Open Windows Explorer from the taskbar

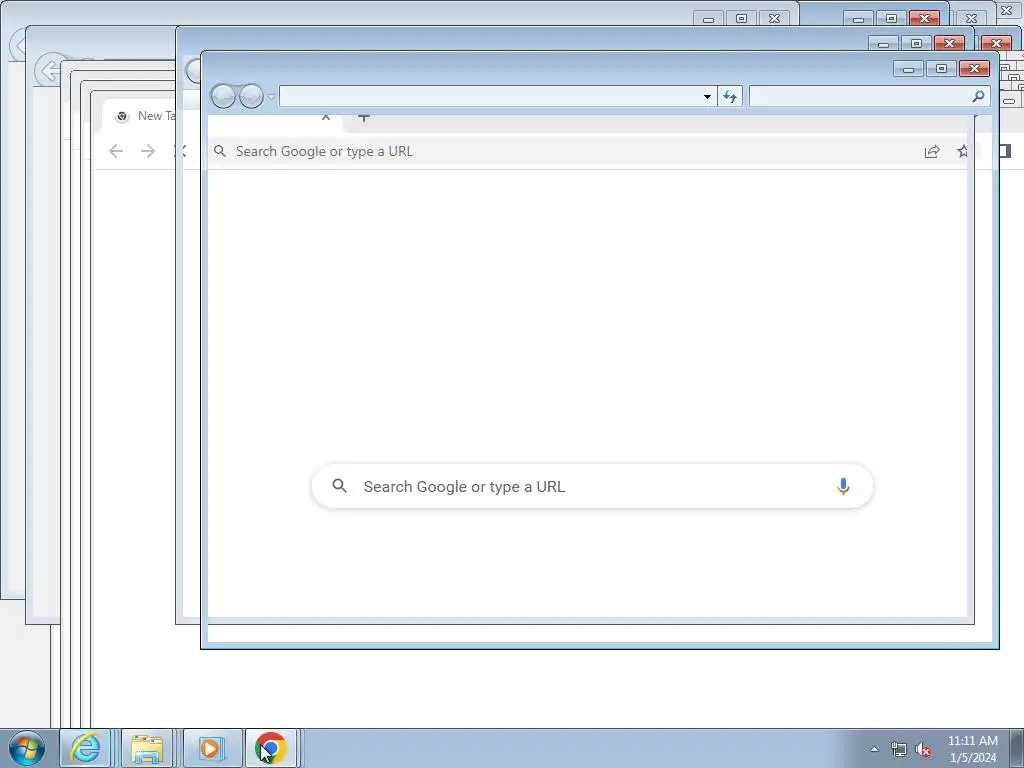(147, 748)
